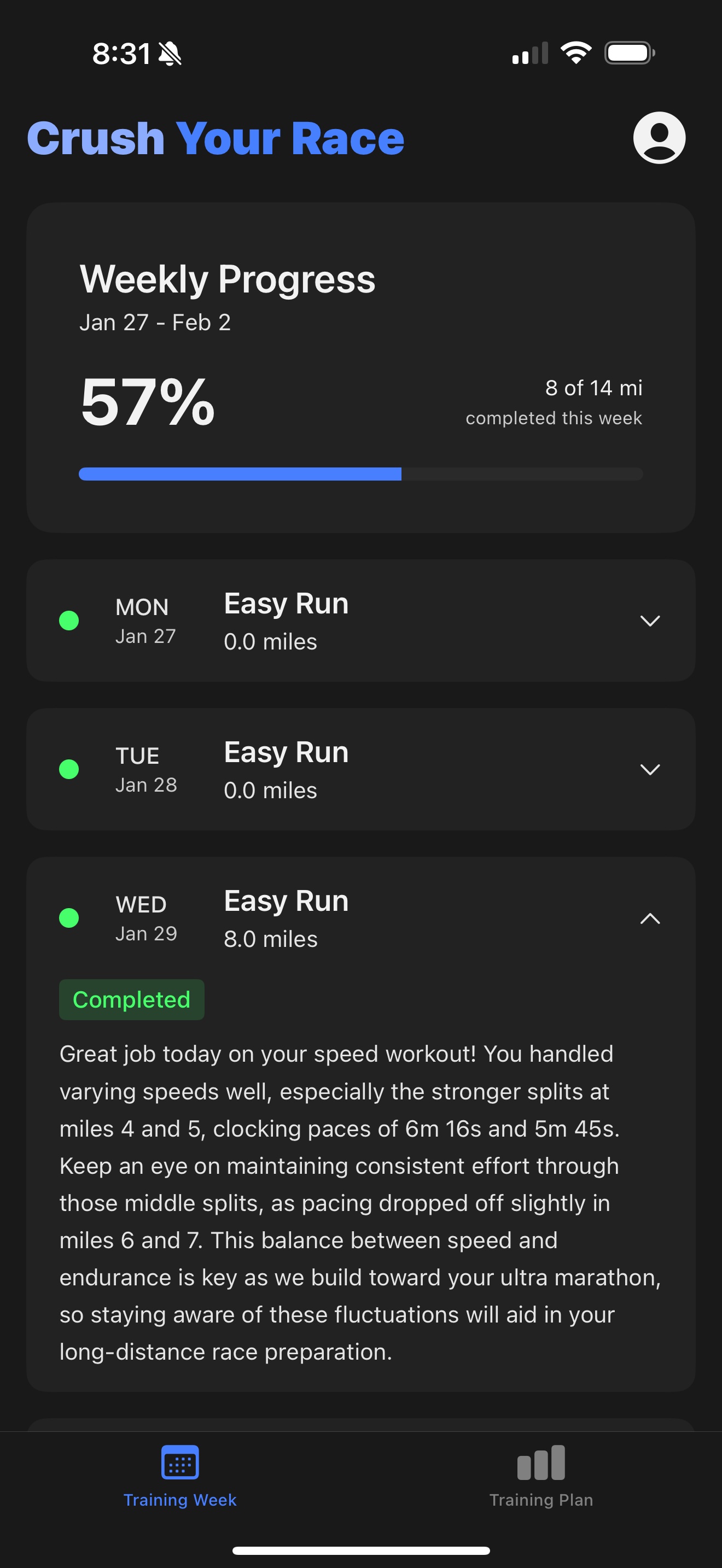Tap the cellular signal bars icon
Image resolution: width=722 pixels, height=1568 pixels.
coord(530,53)
